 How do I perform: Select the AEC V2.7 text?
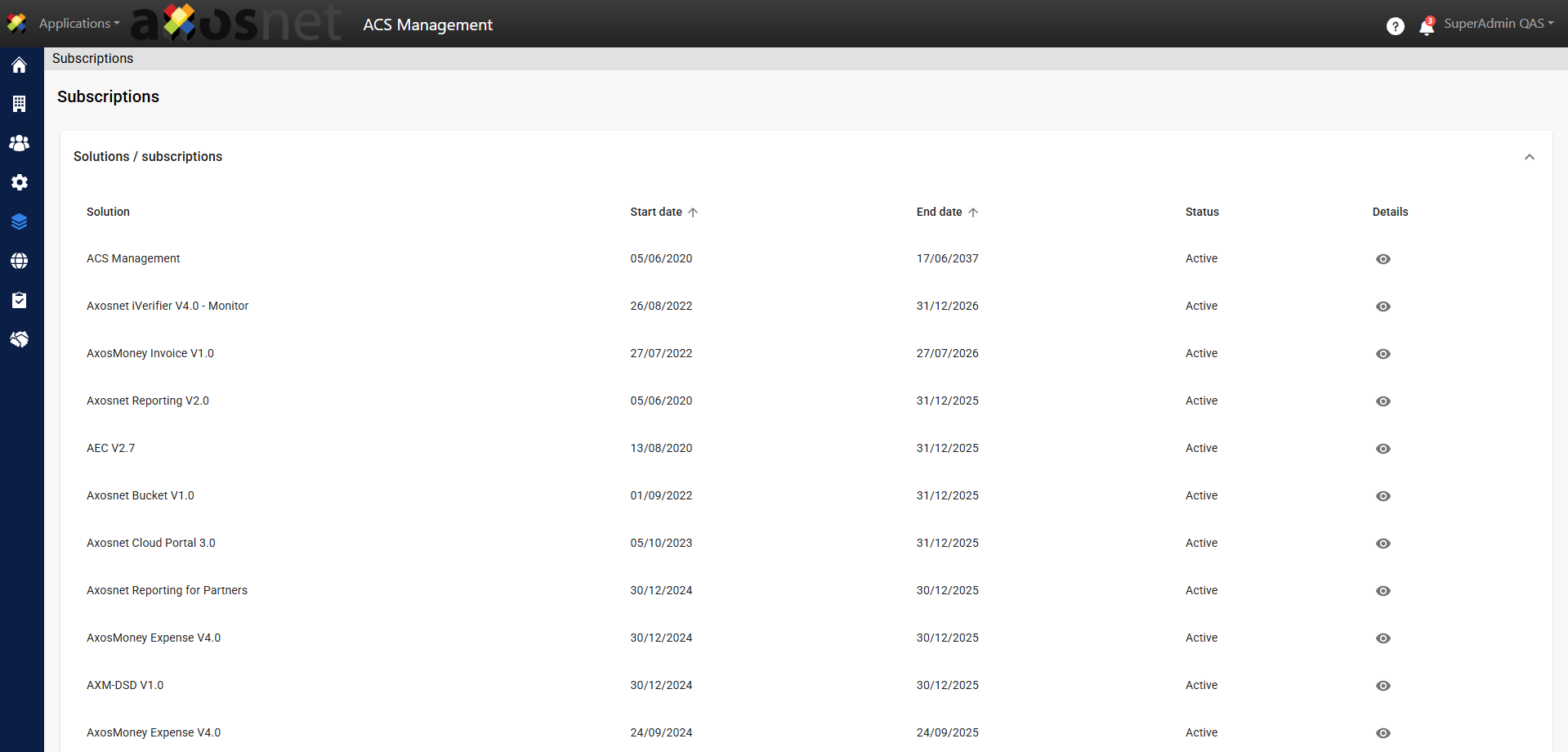coord(111,448)
